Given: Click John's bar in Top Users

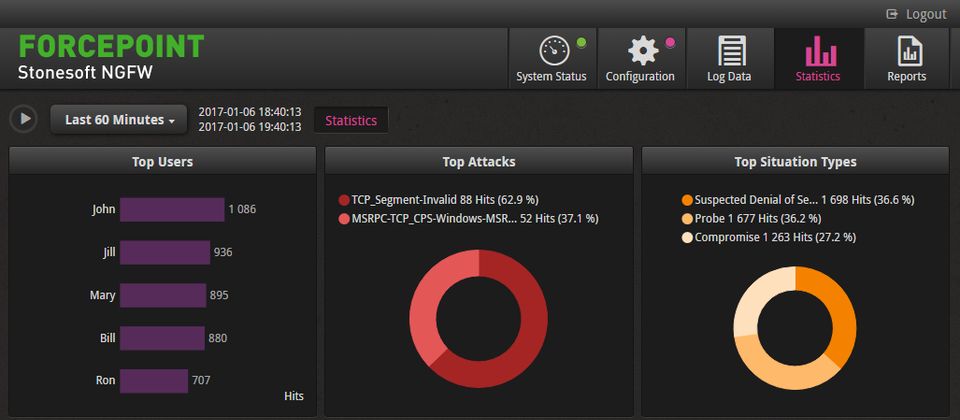Looking at the screenshot, I should point(172,209).
